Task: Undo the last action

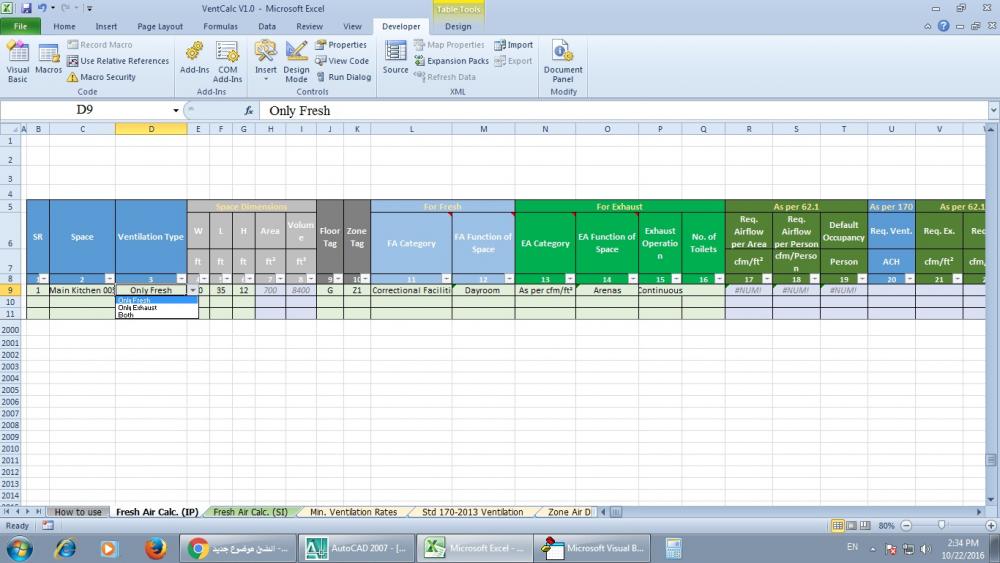Action: pos(42,8)
